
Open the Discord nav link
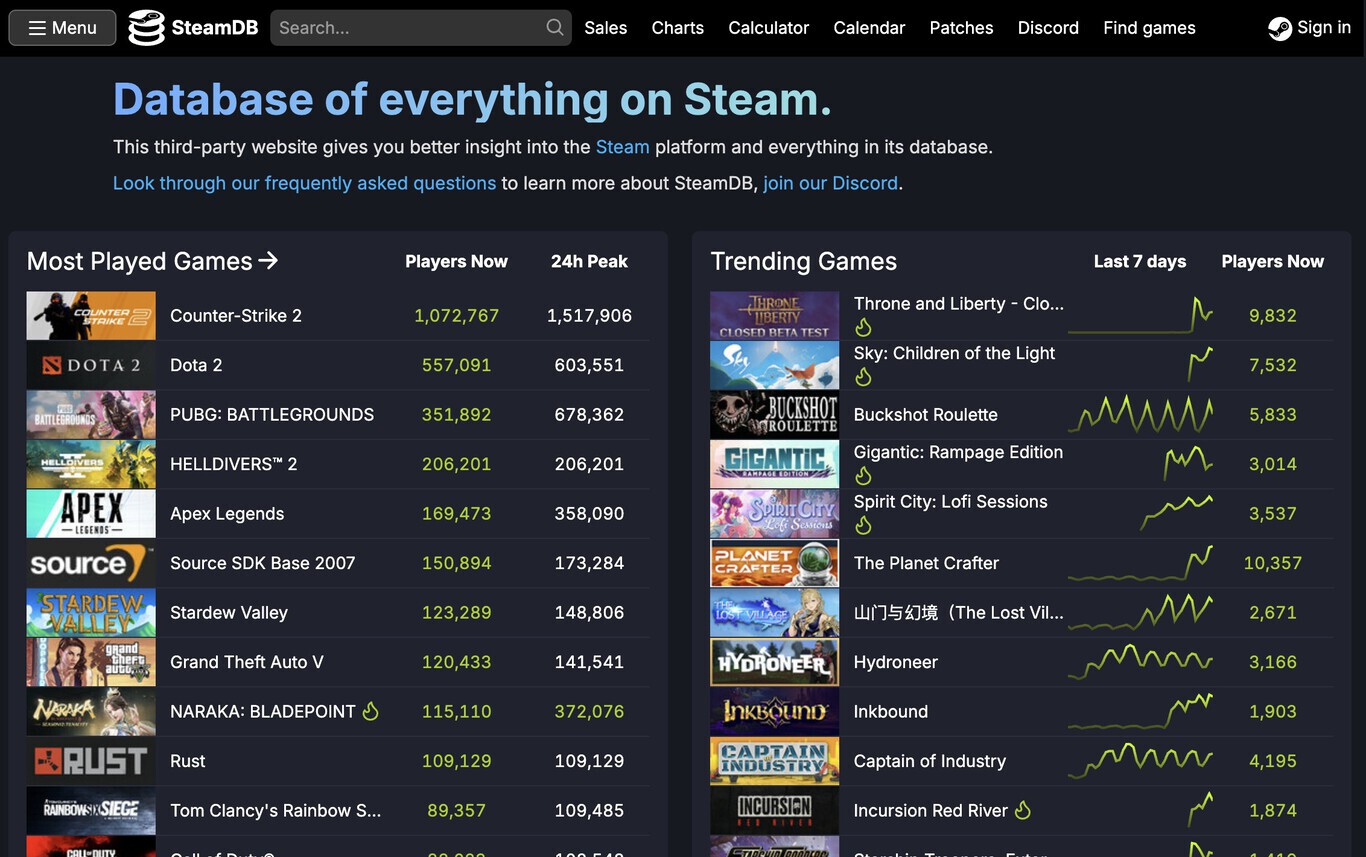click(x=1049, y=28)
